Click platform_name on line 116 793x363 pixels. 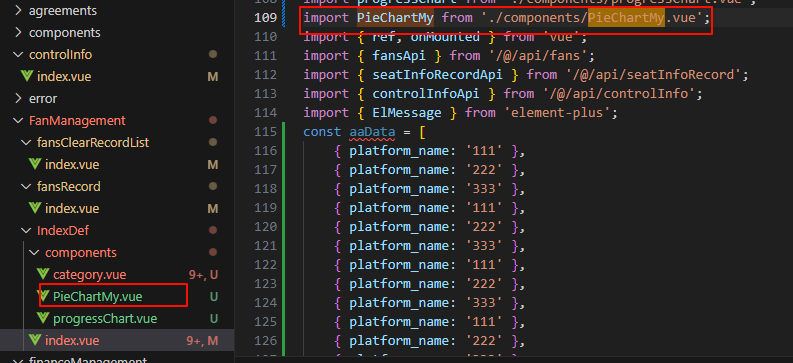[x=399, y=151]
